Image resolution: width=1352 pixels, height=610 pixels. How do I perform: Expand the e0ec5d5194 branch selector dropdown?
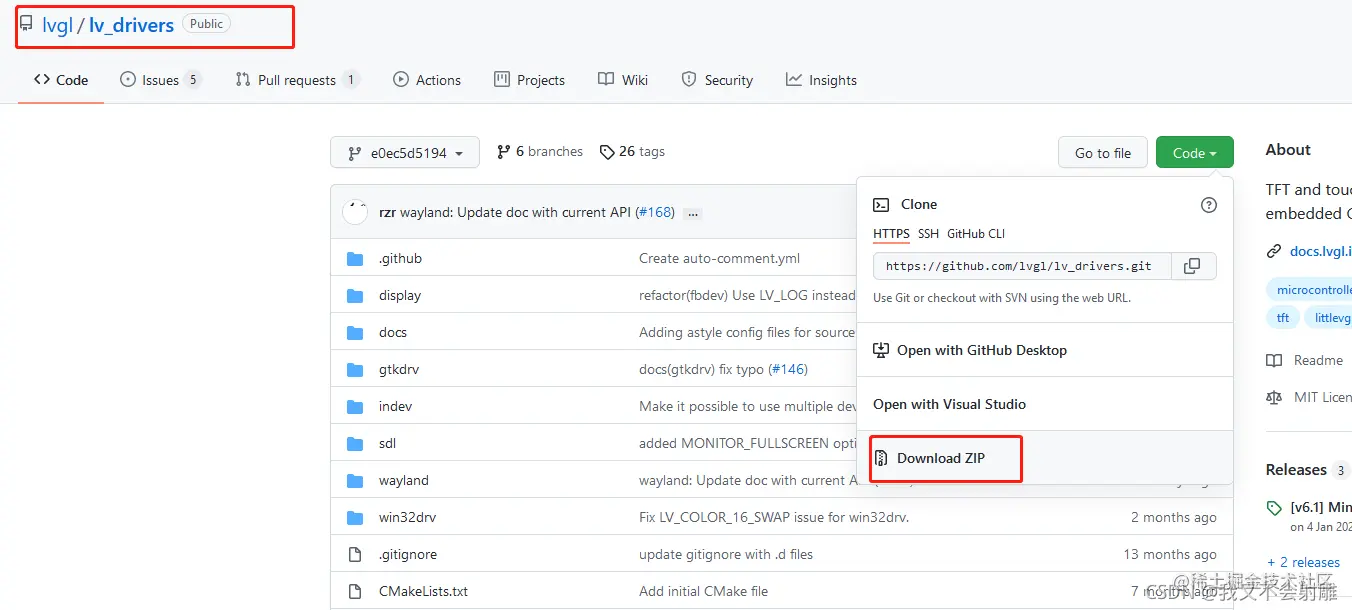tap(405, 153)
